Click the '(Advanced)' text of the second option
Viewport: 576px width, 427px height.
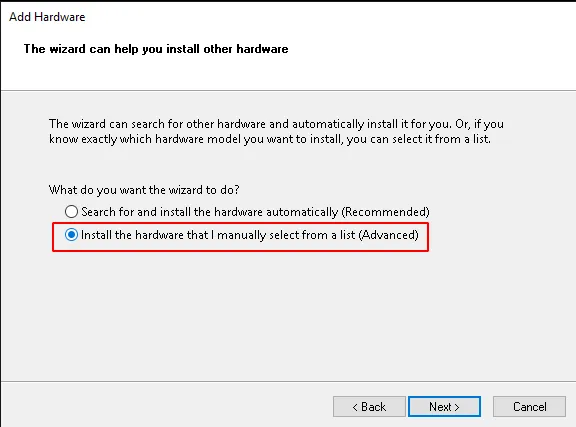(388, 235)
